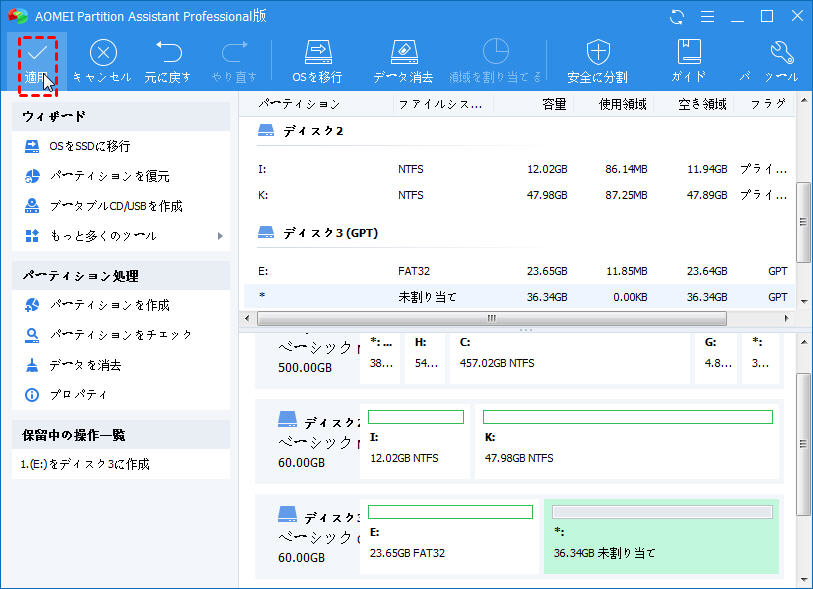
Task: Click partition list scroll-right arrow
Action: coord(787,318)
